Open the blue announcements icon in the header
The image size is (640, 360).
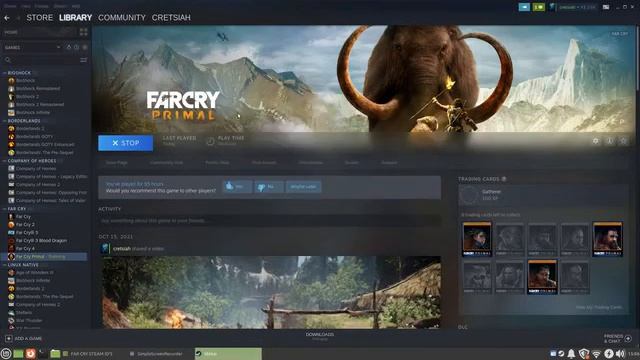pyautogui.click(x=524, y=7)
